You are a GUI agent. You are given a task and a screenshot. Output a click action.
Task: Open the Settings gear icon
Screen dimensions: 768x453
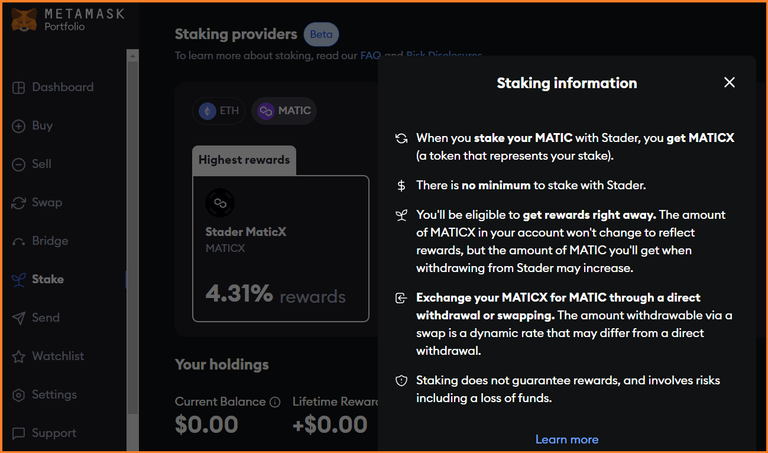19,395
